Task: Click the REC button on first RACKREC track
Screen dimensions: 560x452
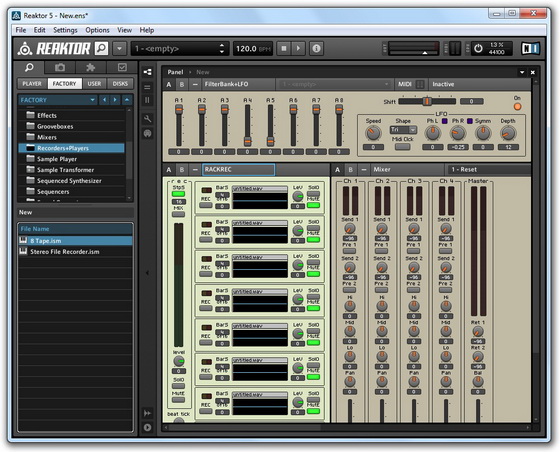Action: [205, 205]
